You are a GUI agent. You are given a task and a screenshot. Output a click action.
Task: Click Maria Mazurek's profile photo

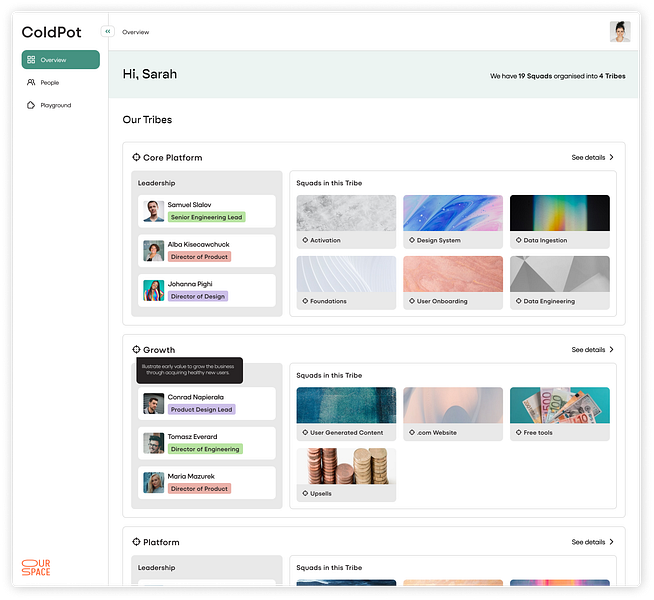[153, 482]
